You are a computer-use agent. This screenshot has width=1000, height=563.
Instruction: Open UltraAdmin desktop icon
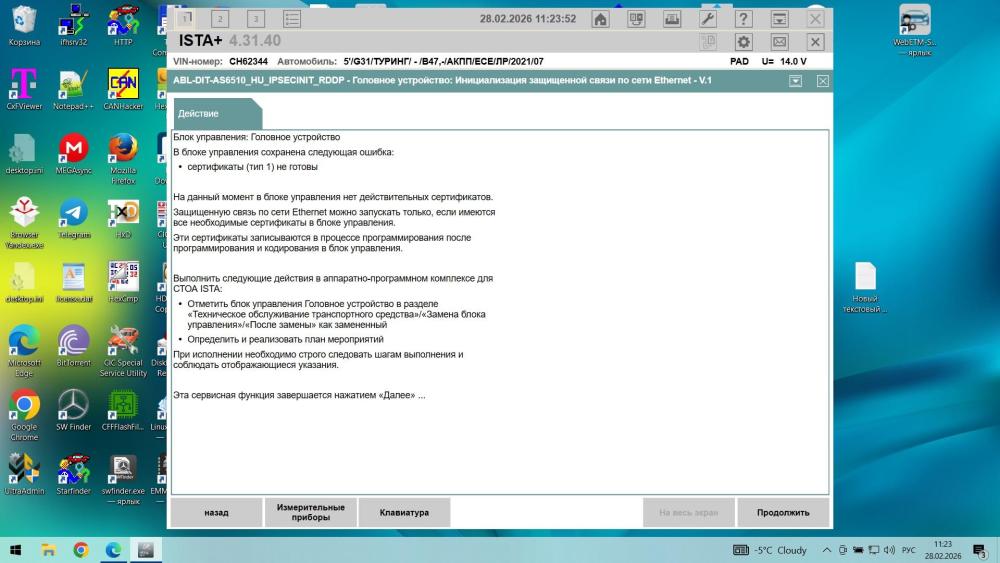[24, 475]
